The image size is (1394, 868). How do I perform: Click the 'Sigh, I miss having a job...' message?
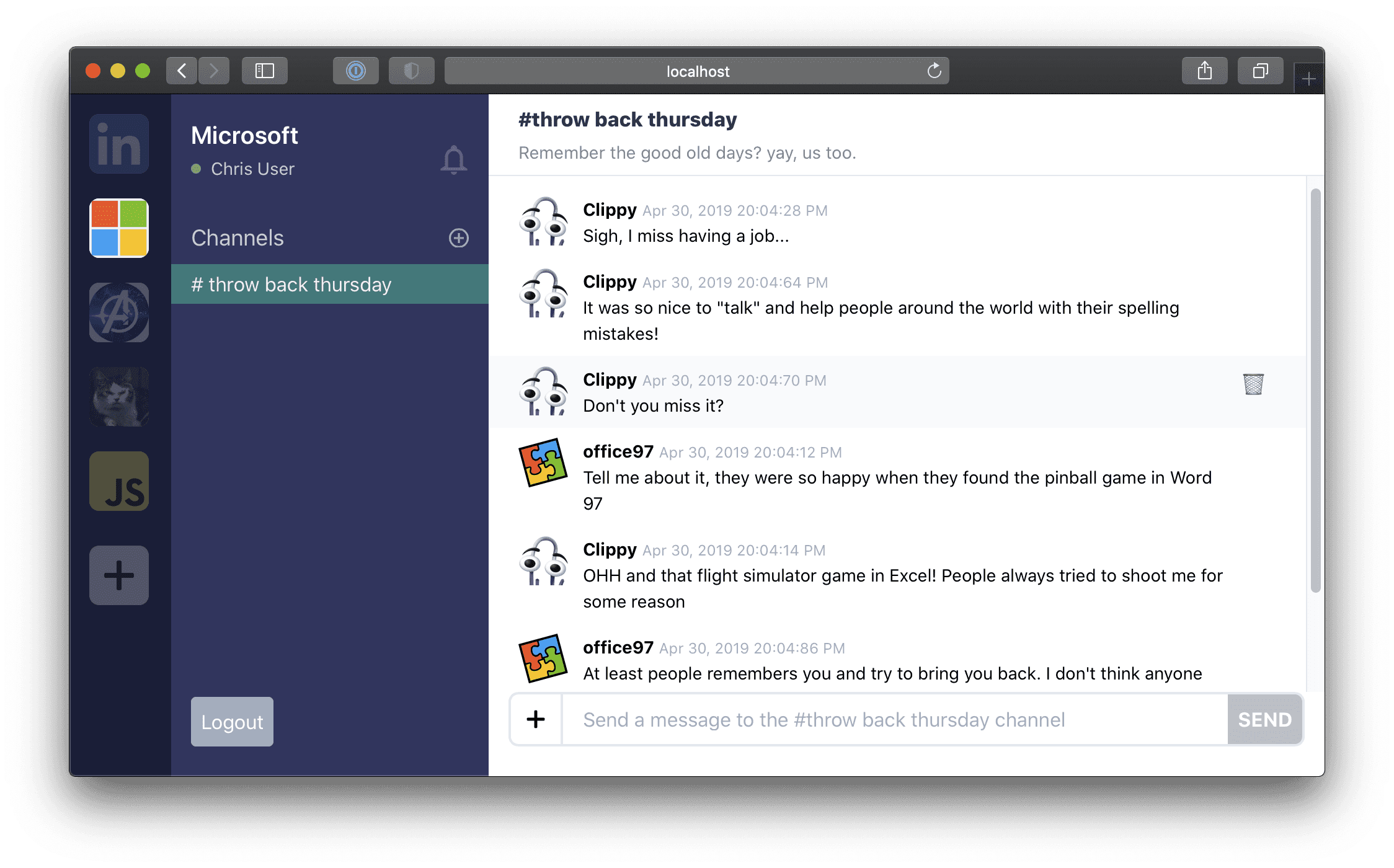tap(686, 236)
